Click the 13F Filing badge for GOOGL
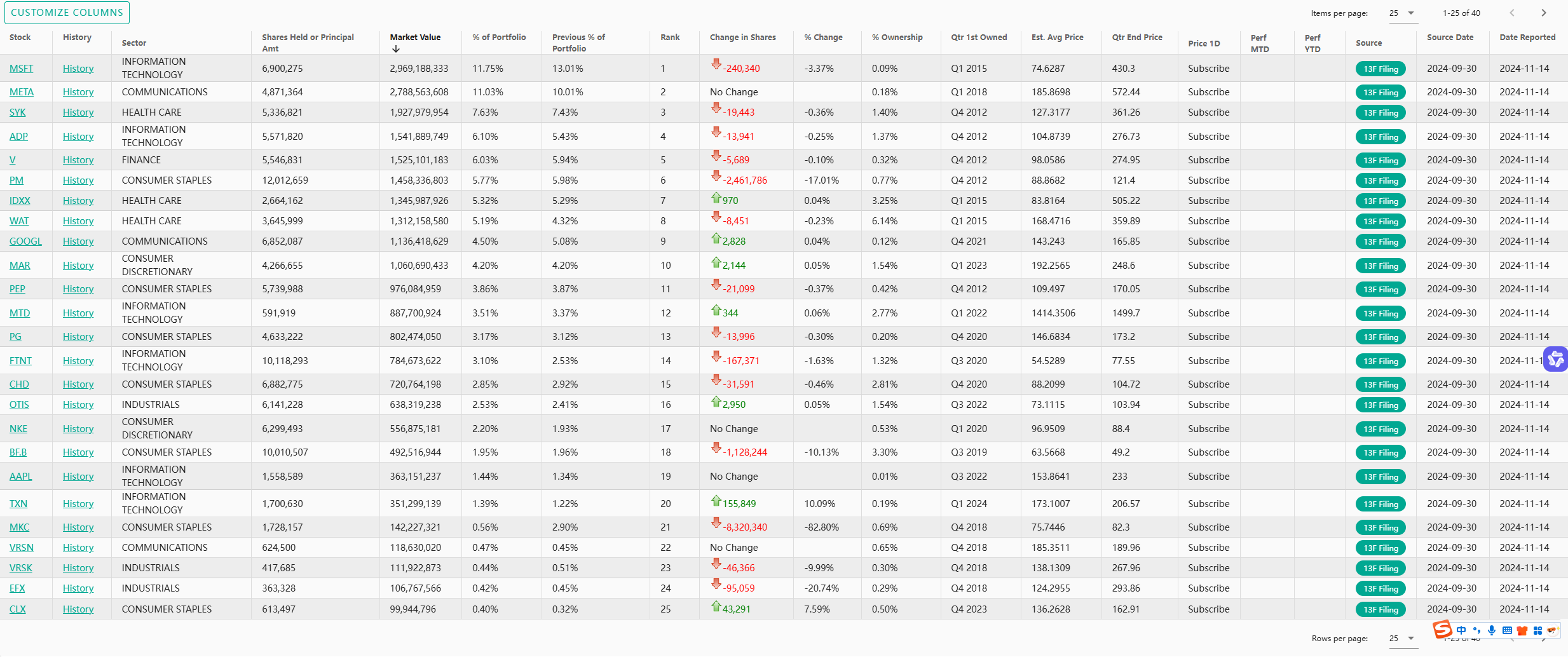 [x=1381, y=242]
